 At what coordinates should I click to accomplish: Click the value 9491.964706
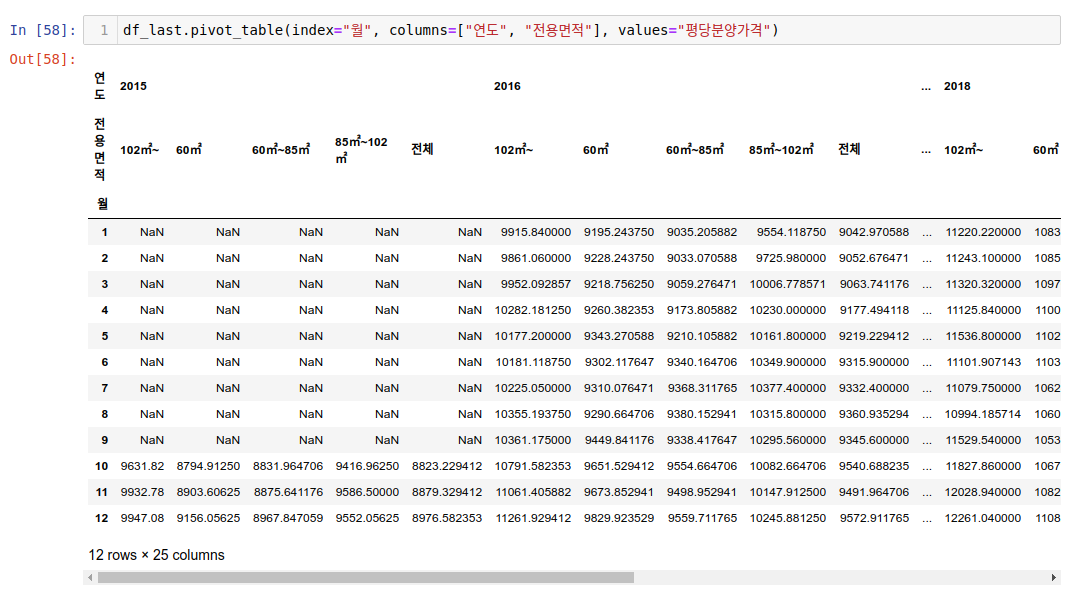tap(874, 492)
